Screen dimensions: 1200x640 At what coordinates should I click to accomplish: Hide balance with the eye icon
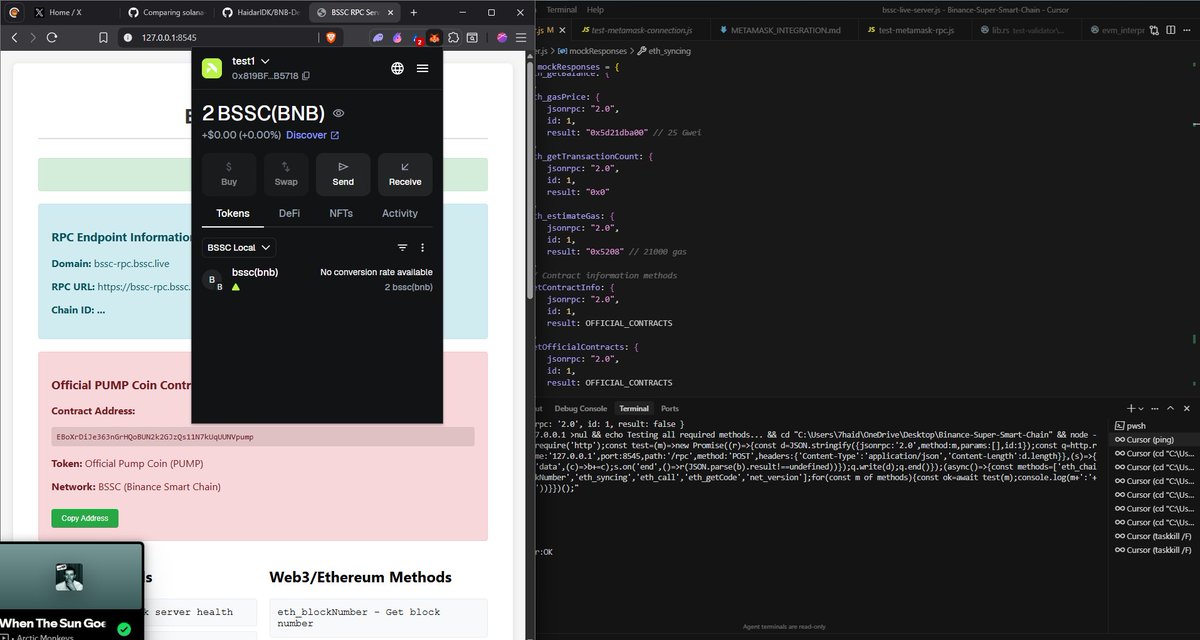pos(338,113)
